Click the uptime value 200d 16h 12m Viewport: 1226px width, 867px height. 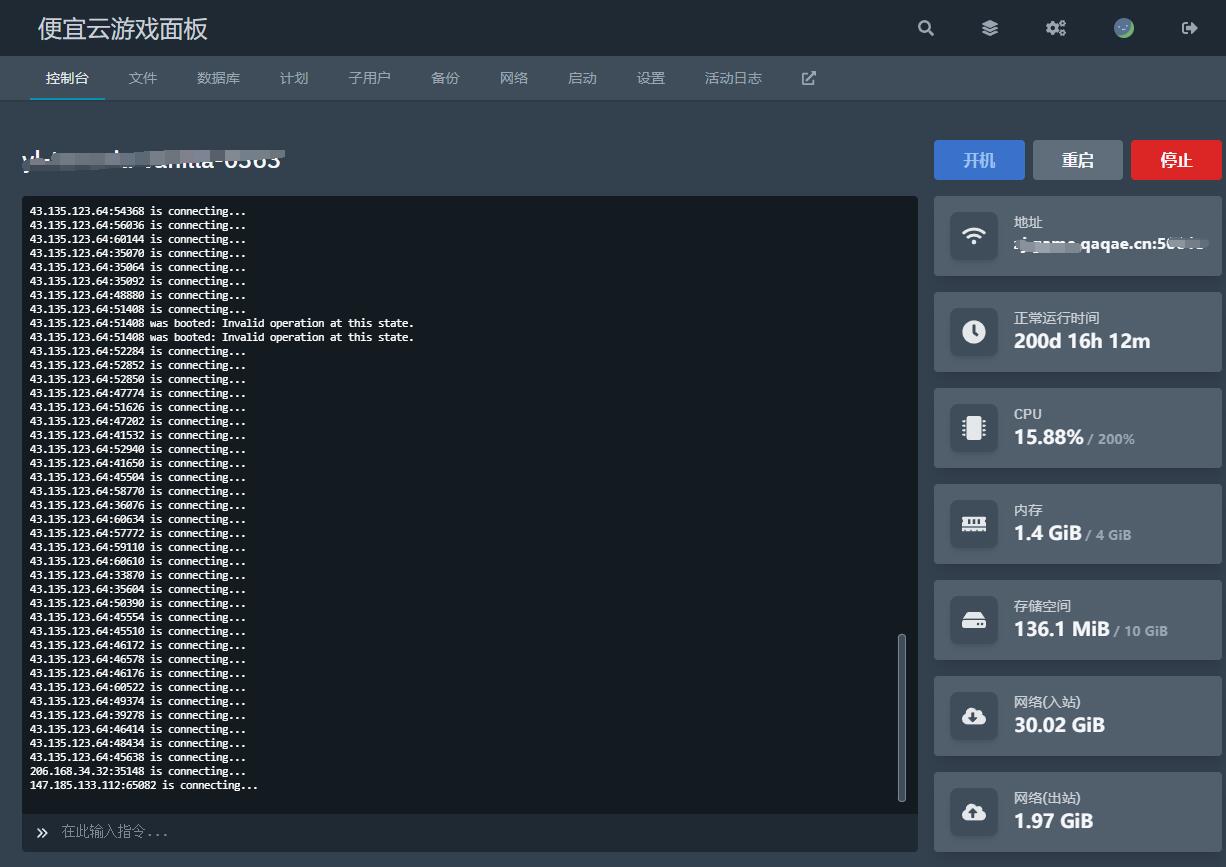1082,341
